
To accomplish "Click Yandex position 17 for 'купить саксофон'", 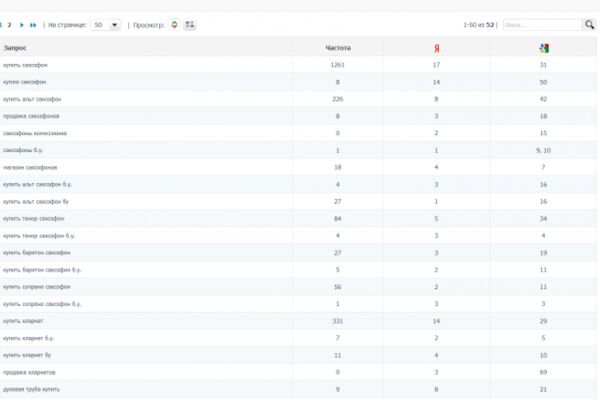I will (x=436, y=65).
